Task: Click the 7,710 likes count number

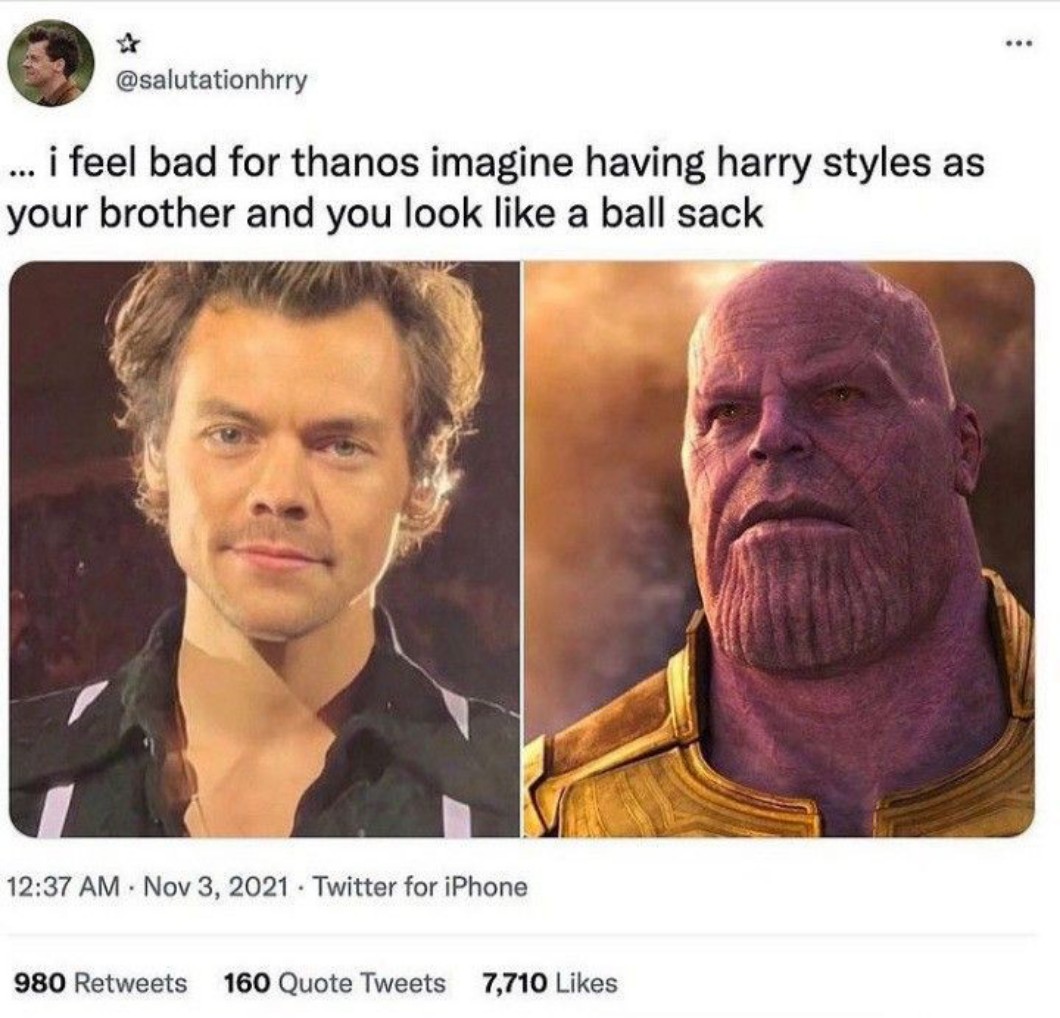Action: [513, 983]
